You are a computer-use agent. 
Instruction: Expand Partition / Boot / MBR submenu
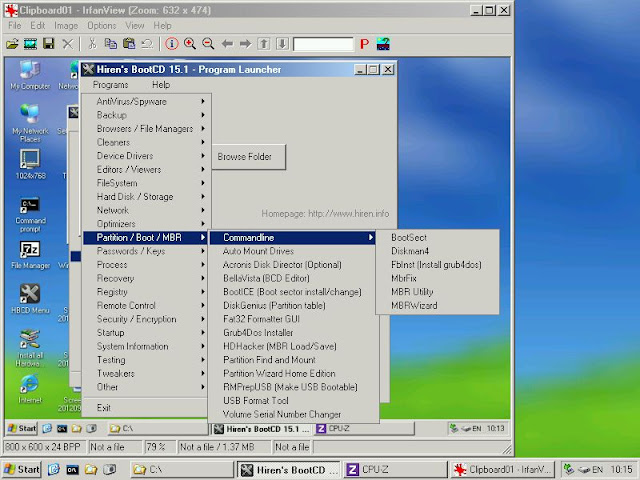tap(147, 238)
